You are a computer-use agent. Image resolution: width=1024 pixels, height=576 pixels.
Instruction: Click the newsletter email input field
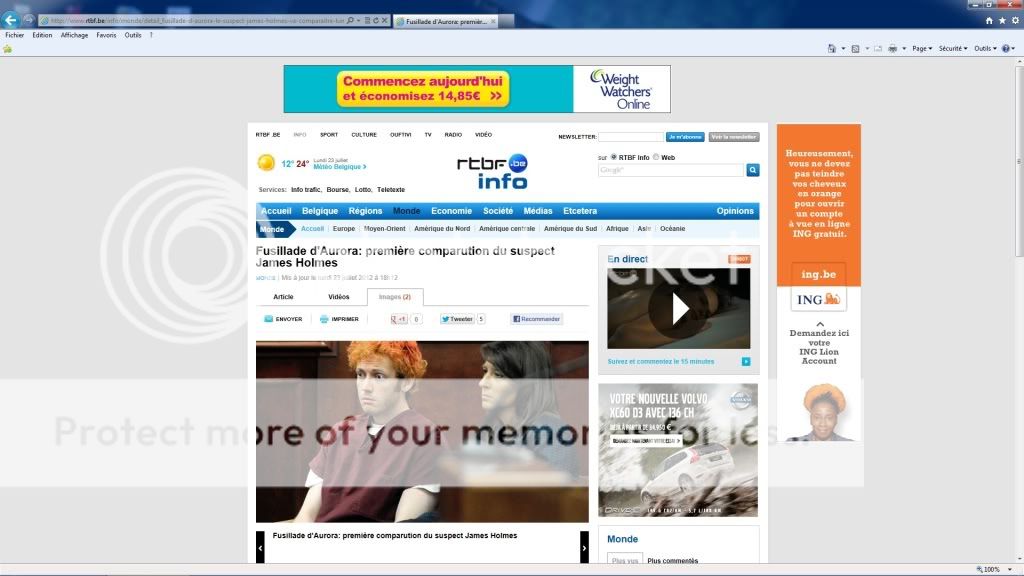pyautogui.click(x=630, y=137)
